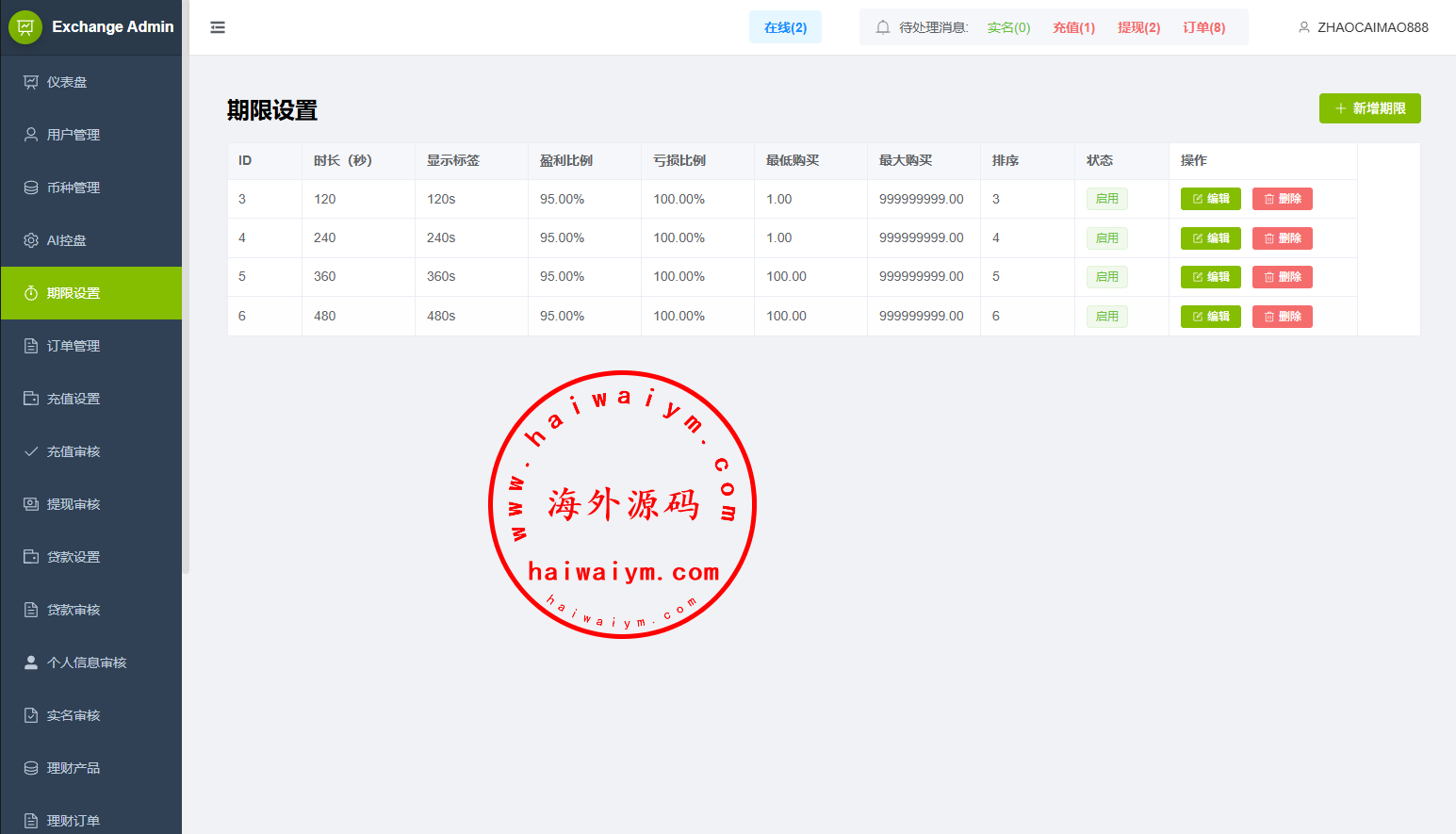
Task: Open 仪表盘 dashboard in sidebar
Action: coord(67,82)
